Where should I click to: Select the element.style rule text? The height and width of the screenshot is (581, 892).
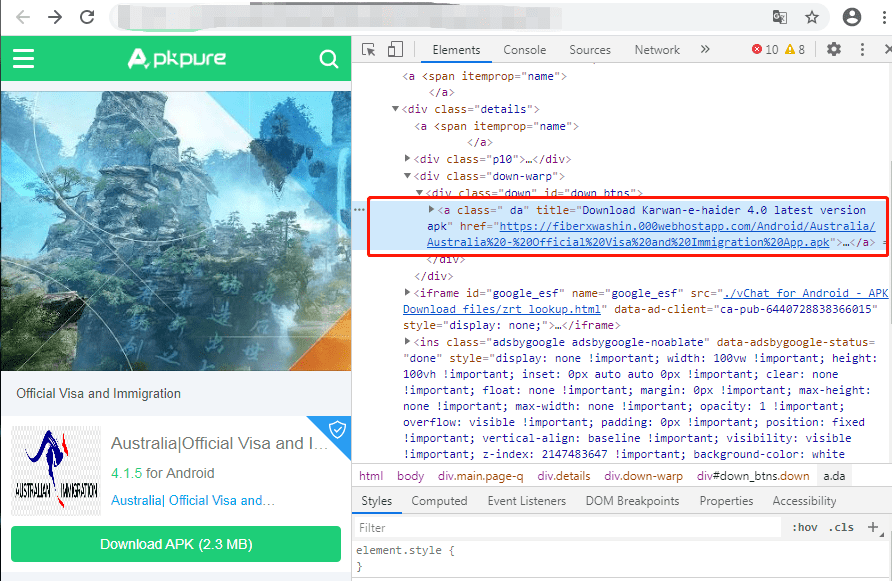404,550
